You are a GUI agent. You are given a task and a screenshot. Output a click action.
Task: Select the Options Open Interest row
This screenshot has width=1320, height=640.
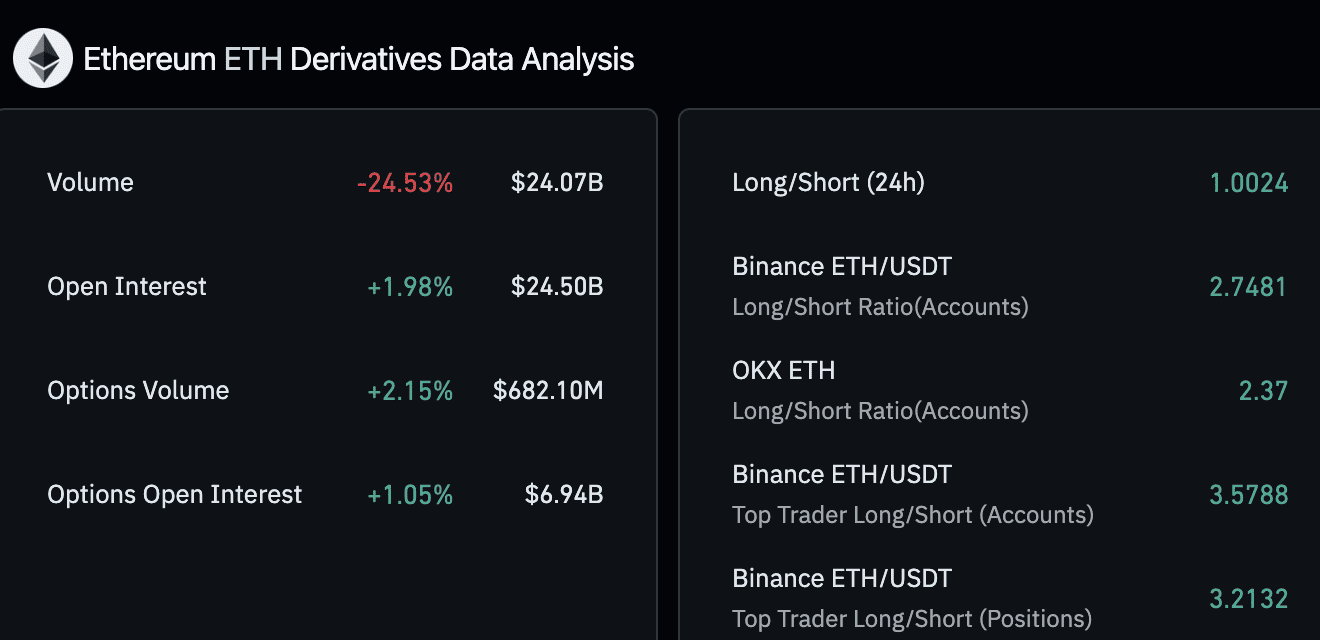tap(174, 494)
